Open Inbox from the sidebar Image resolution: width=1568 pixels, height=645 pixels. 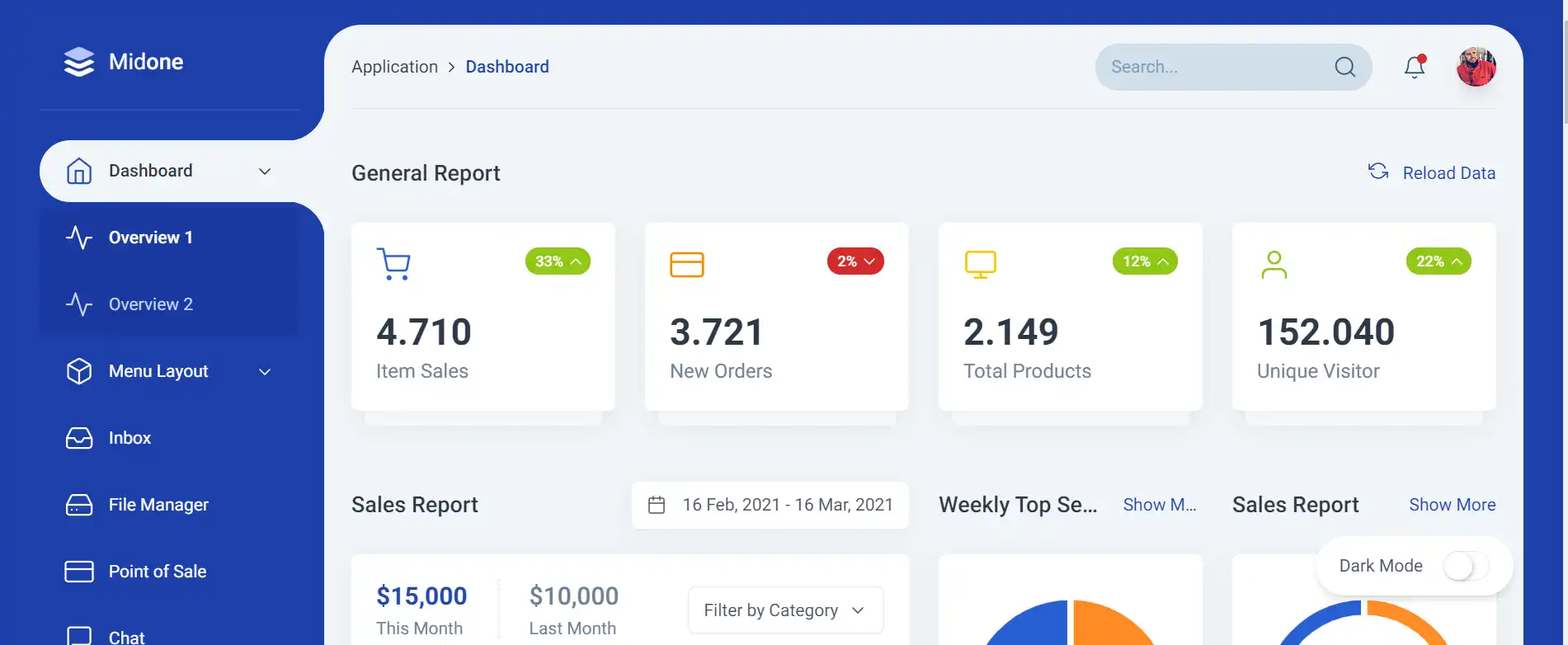pyautogui.click(x=129, y=438)
